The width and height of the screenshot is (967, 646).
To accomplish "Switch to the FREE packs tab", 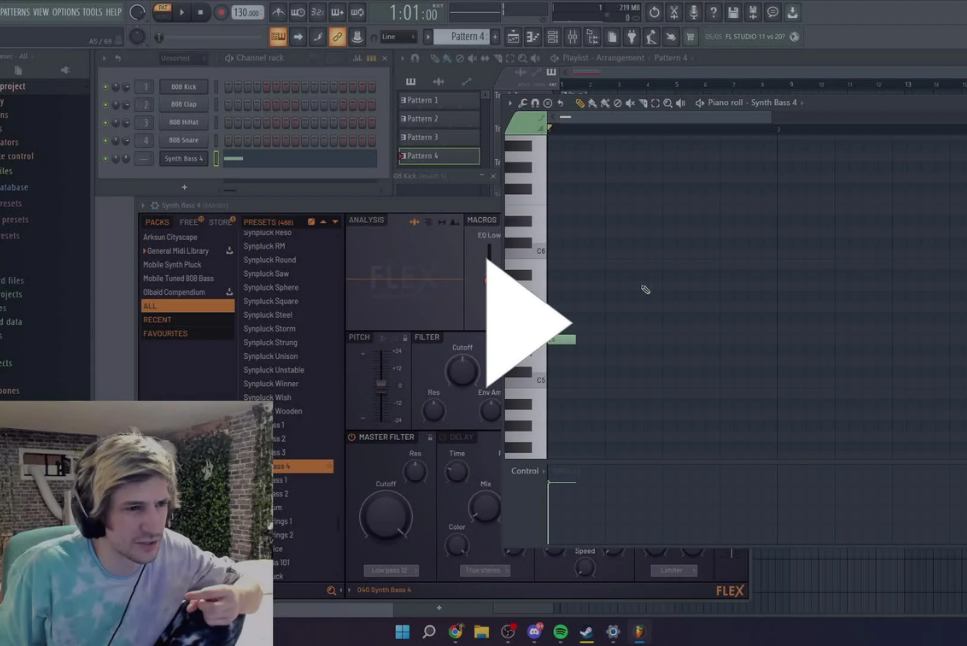I will tap(189, 222).
